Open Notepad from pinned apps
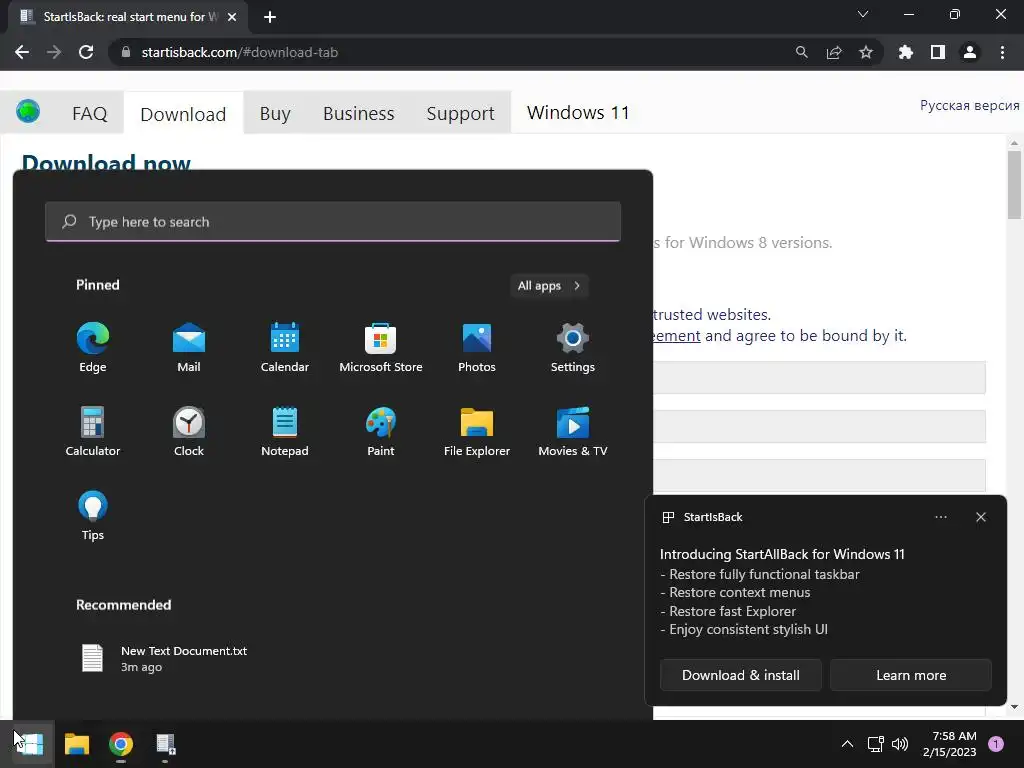 (285, 431)
